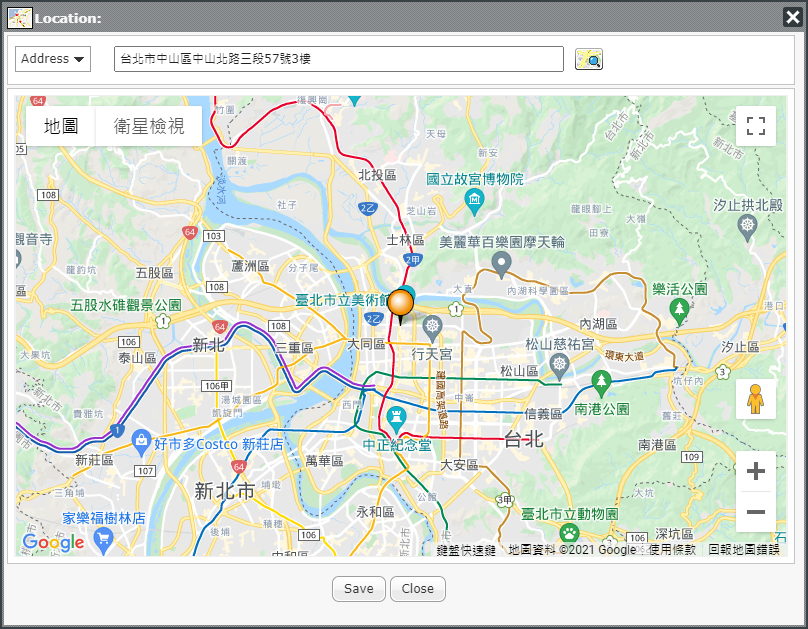Select 臺北市立動物園 zoo paw pin
808x629 pixels.
point(569,534)
